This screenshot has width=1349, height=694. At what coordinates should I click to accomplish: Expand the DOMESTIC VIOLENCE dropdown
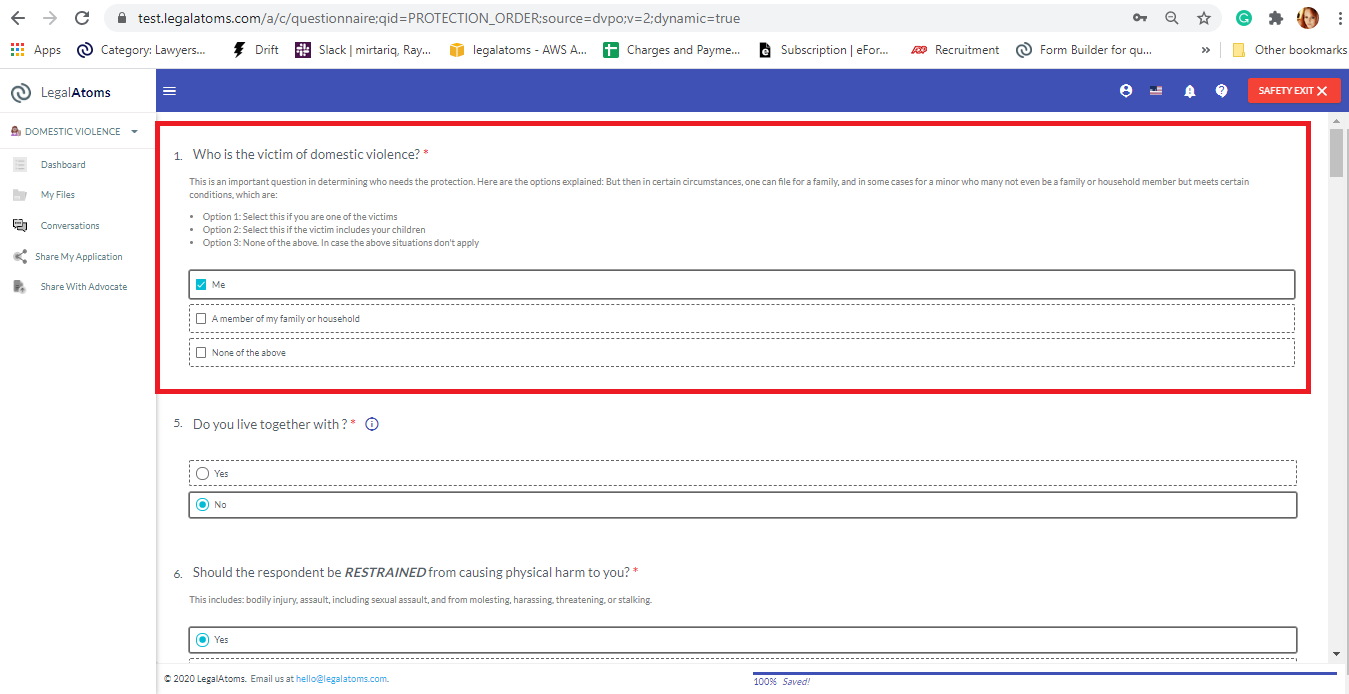click(x=75, y=131)
